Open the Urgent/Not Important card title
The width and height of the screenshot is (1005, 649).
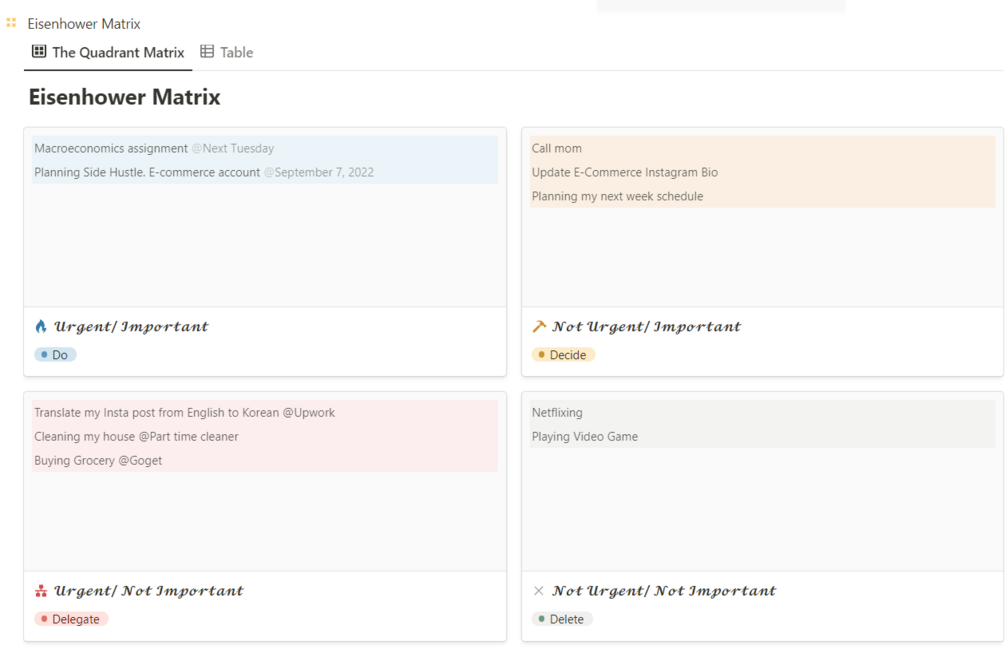point(148,591)
